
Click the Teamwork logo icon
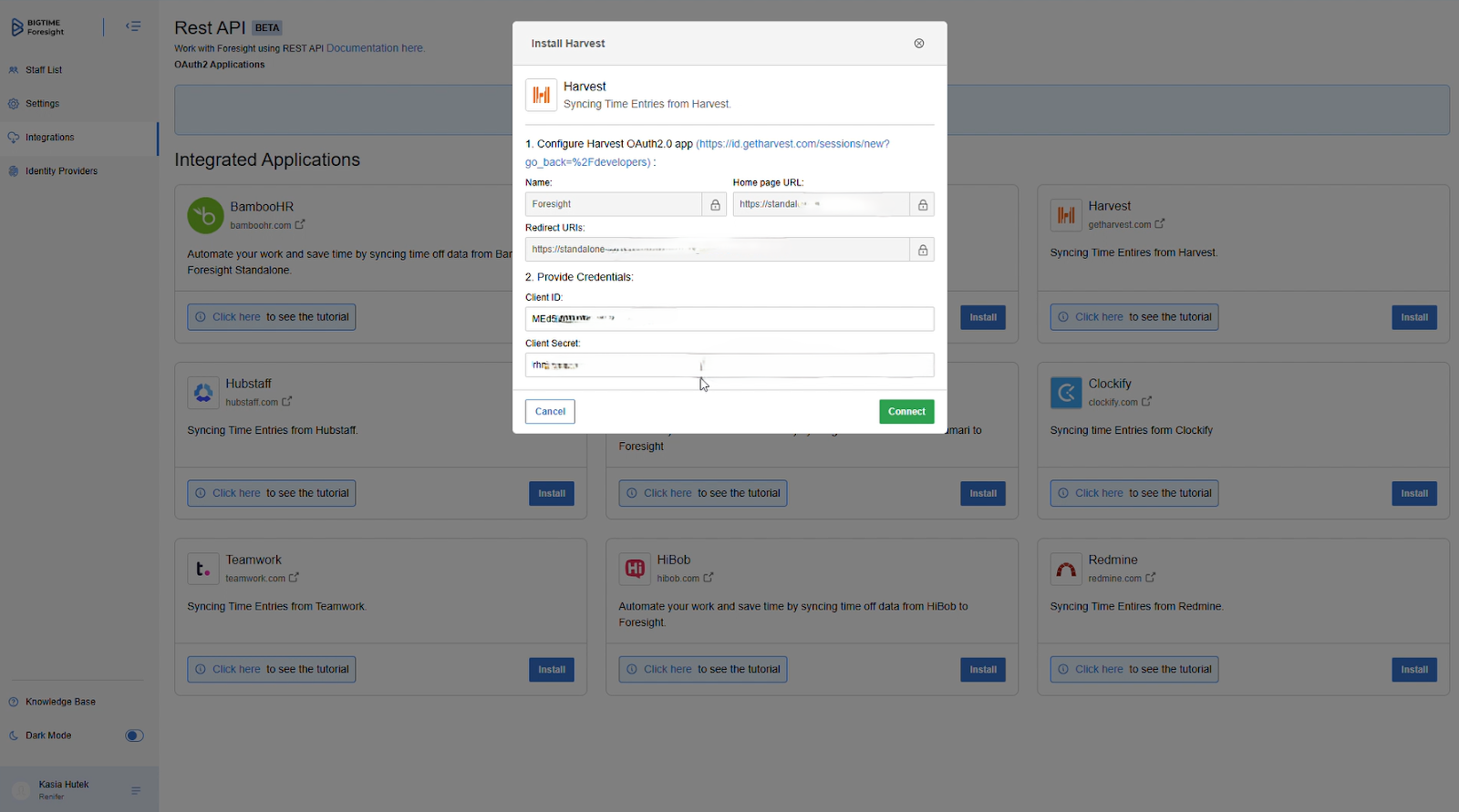(203, 569)
